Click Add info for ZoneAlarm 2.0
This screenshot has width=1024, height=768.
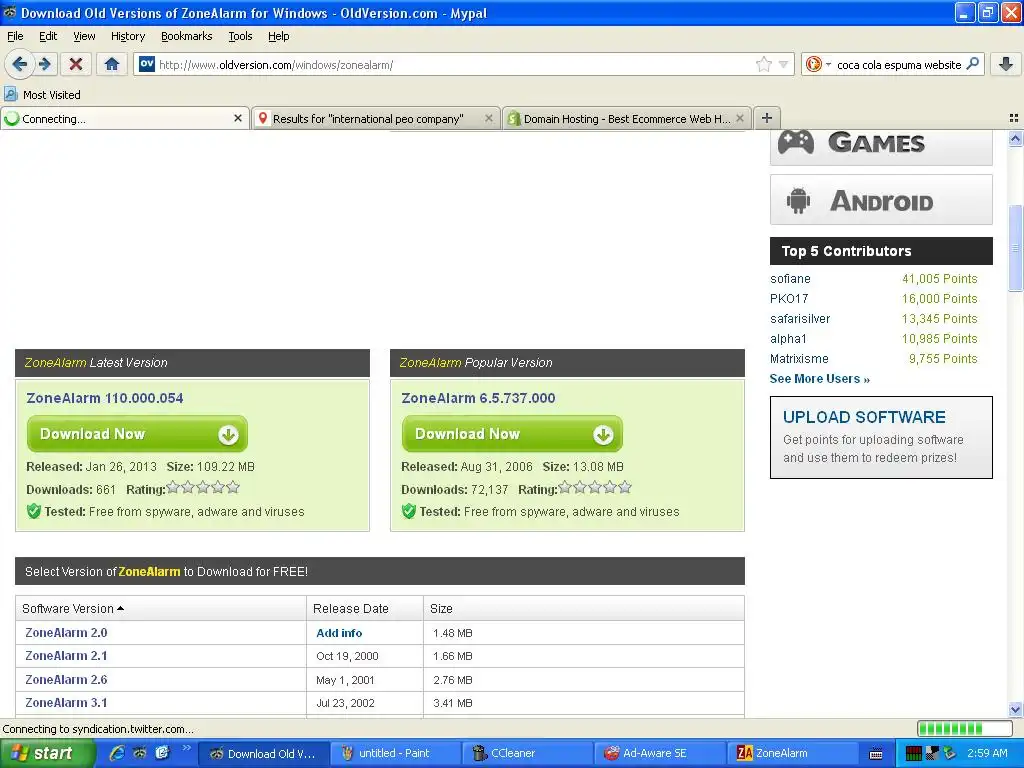coord(339,633)
